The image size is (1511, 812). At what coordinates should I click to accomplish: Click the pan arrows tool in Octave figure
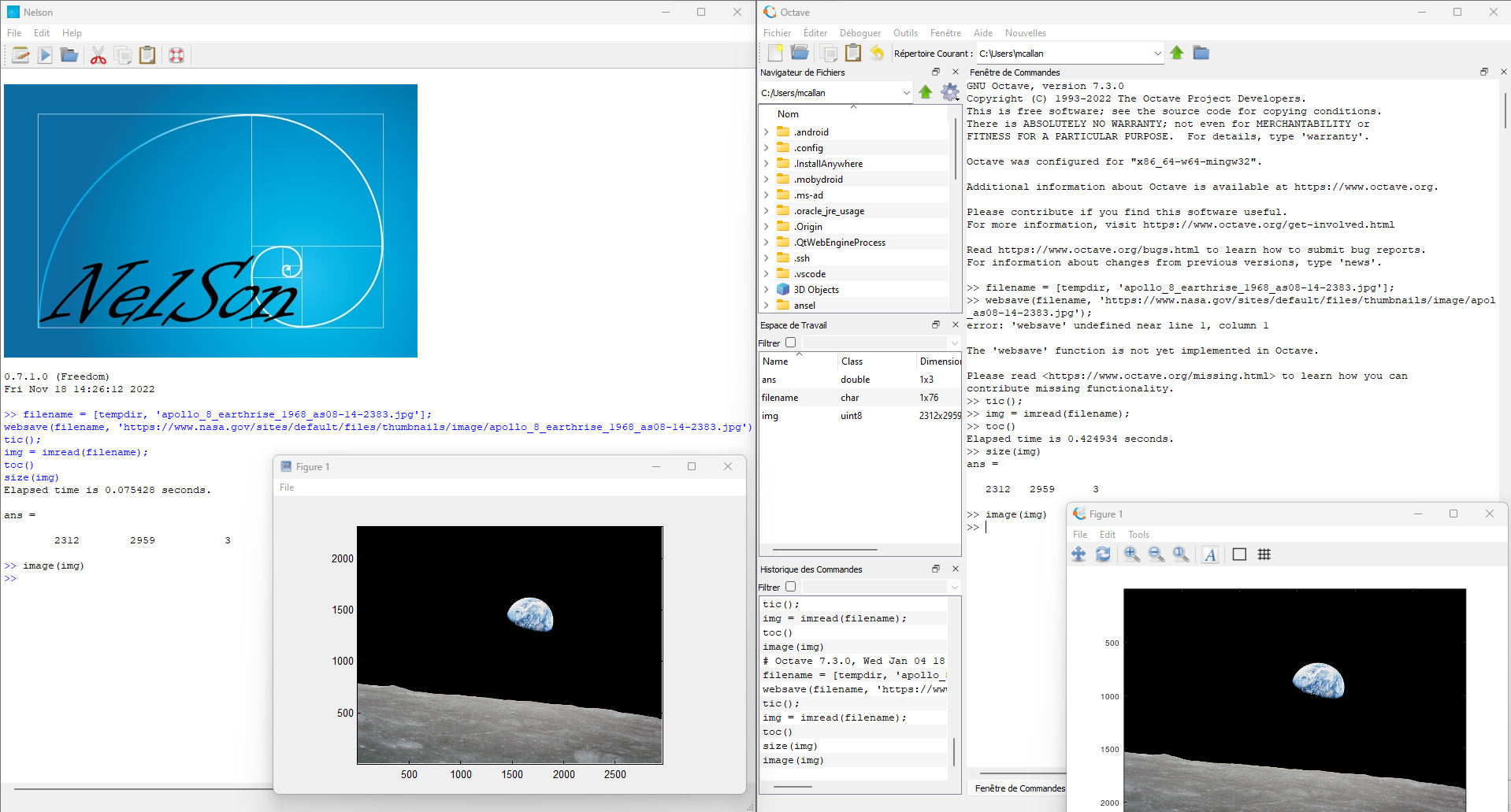coord(1078,554)
